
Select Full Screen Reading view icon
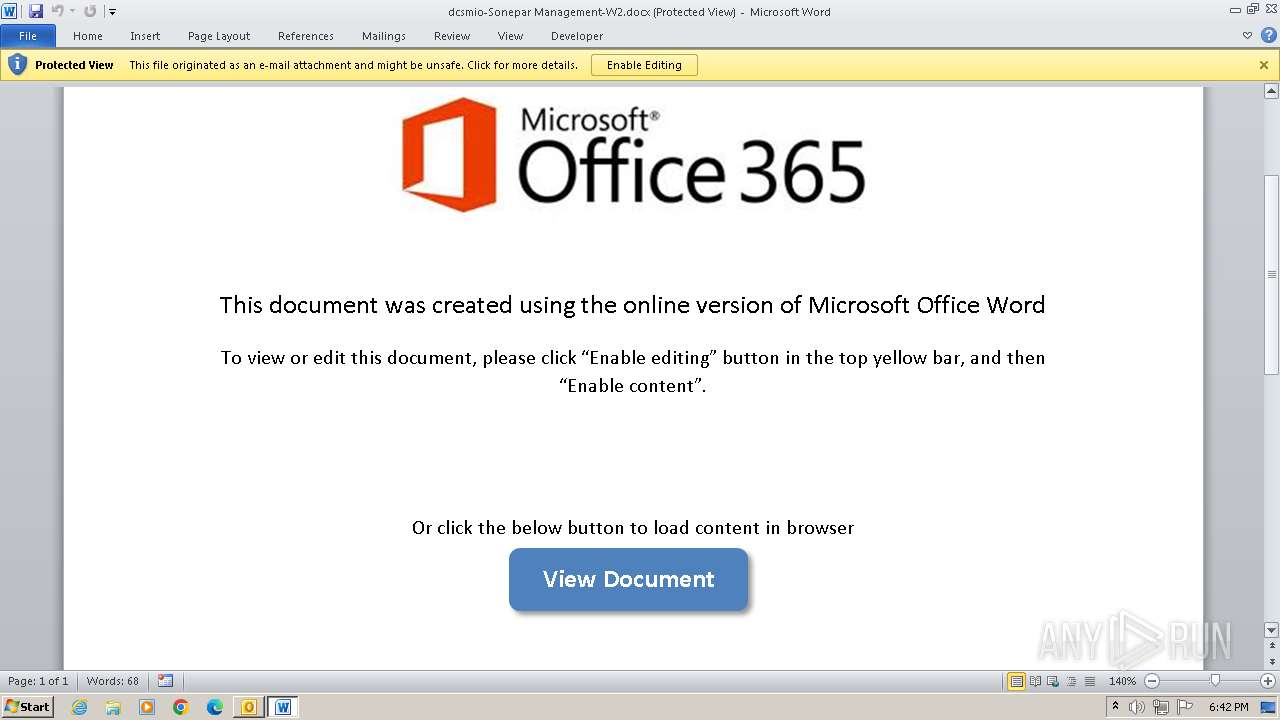[1036, 681]
